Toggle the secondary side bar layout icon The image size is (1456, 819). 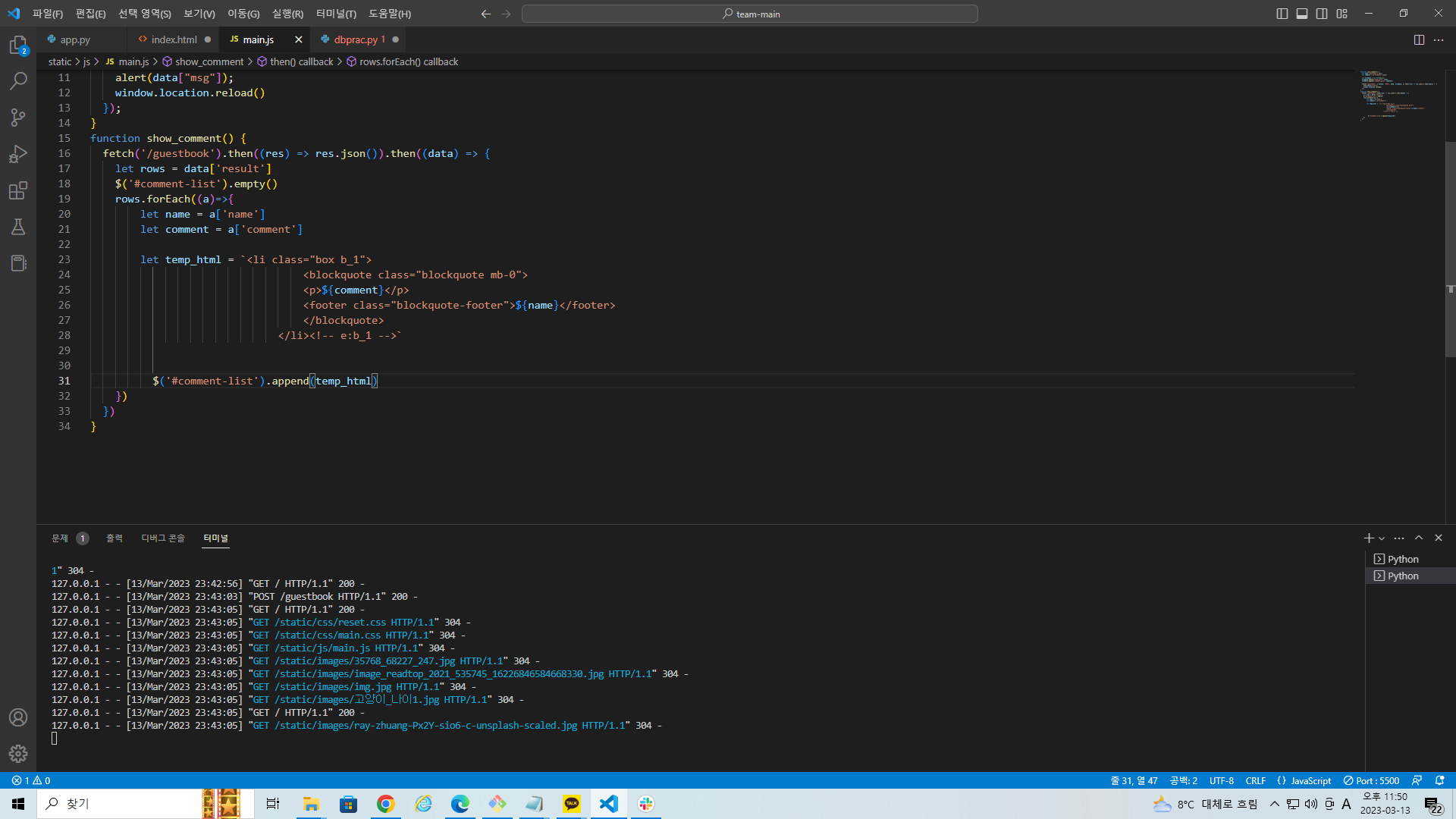point(1322,14)
